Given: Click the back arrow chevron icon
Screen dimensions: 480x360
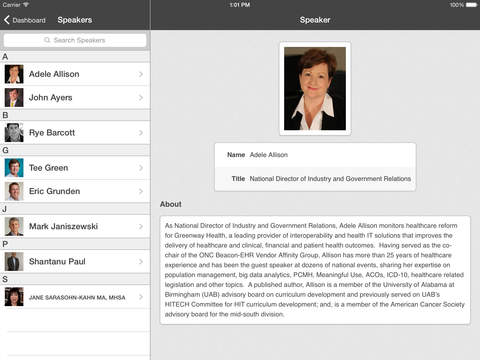Looking at the screenshot, I should [x=7, y=20].
